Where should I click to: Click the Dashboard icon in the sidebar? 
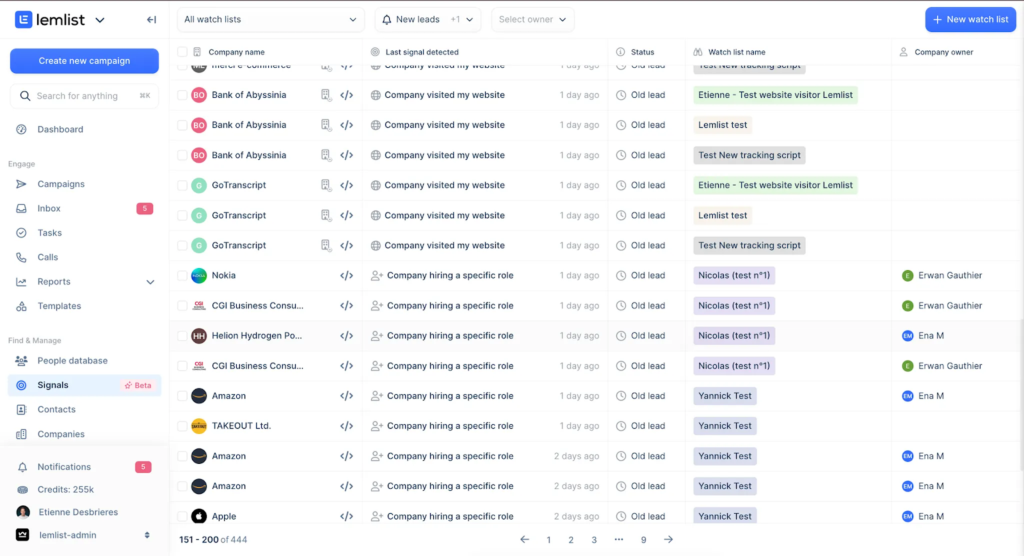coord(22,130)
